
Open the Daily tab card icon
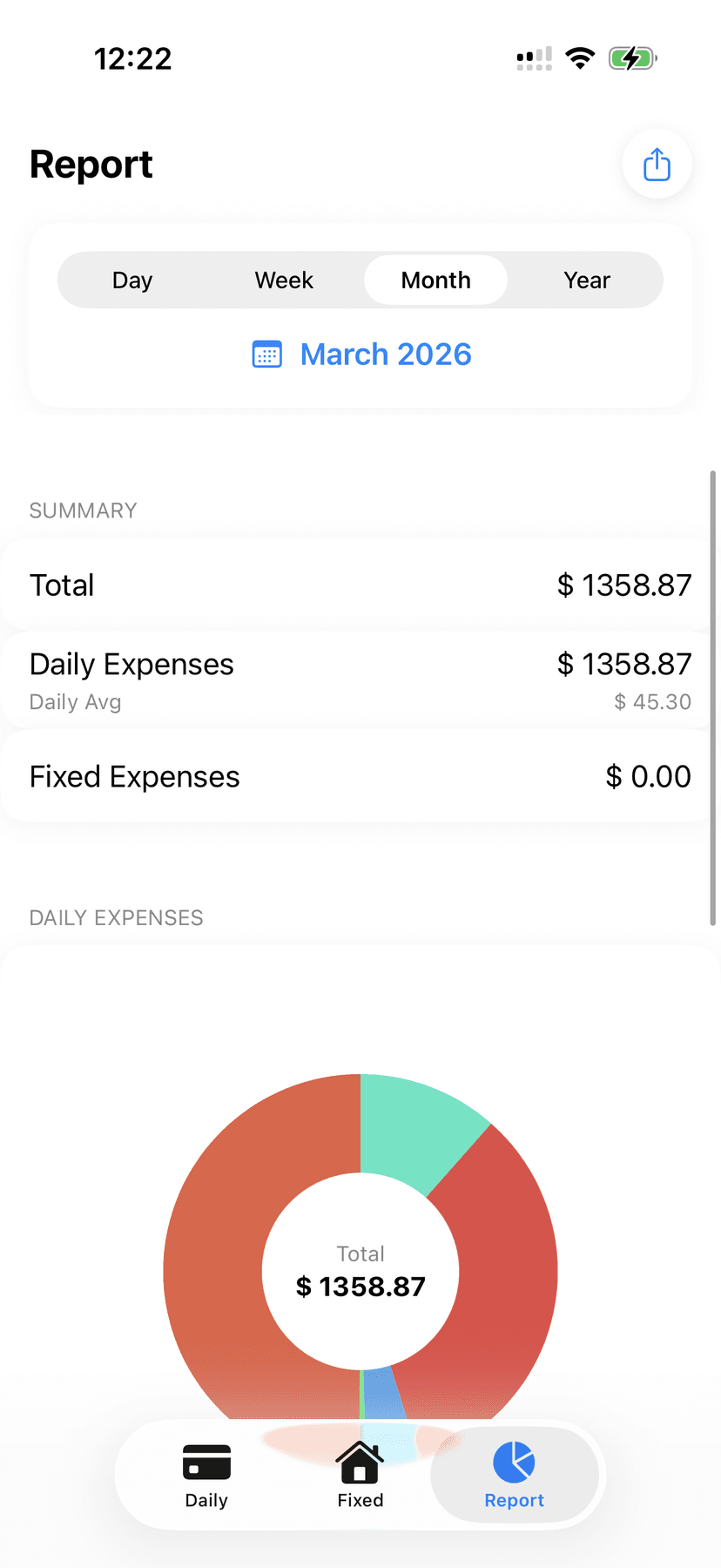[x=206, y=1462]
